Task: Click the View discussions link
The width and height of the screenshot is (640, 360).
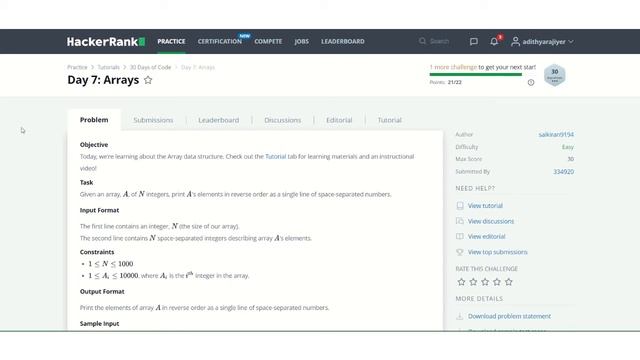Action: click(491, 221)
